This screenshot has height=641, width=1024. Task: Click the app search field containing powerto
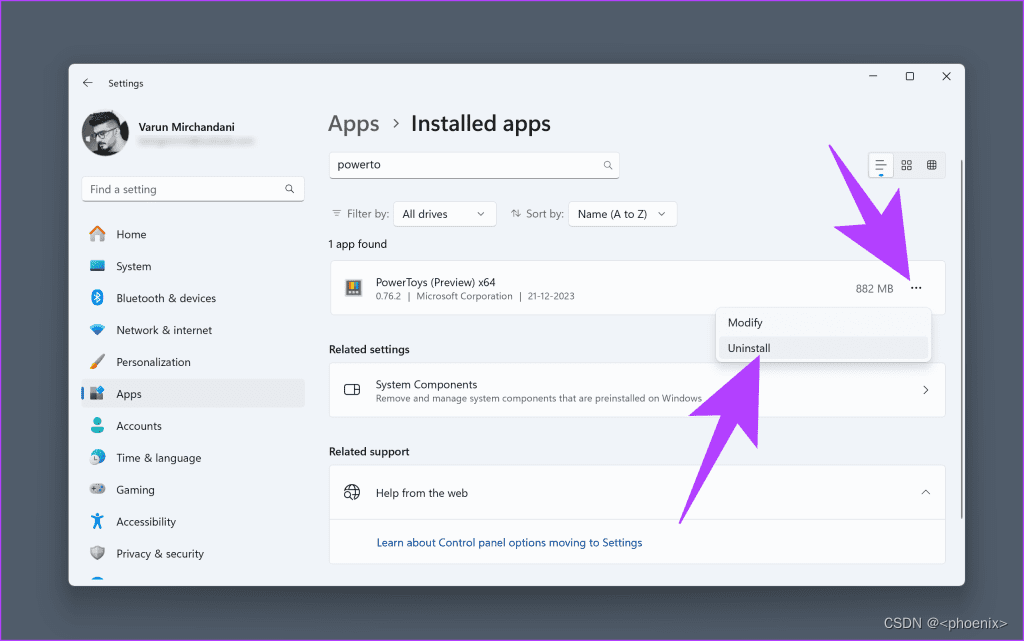pos(474,165)
